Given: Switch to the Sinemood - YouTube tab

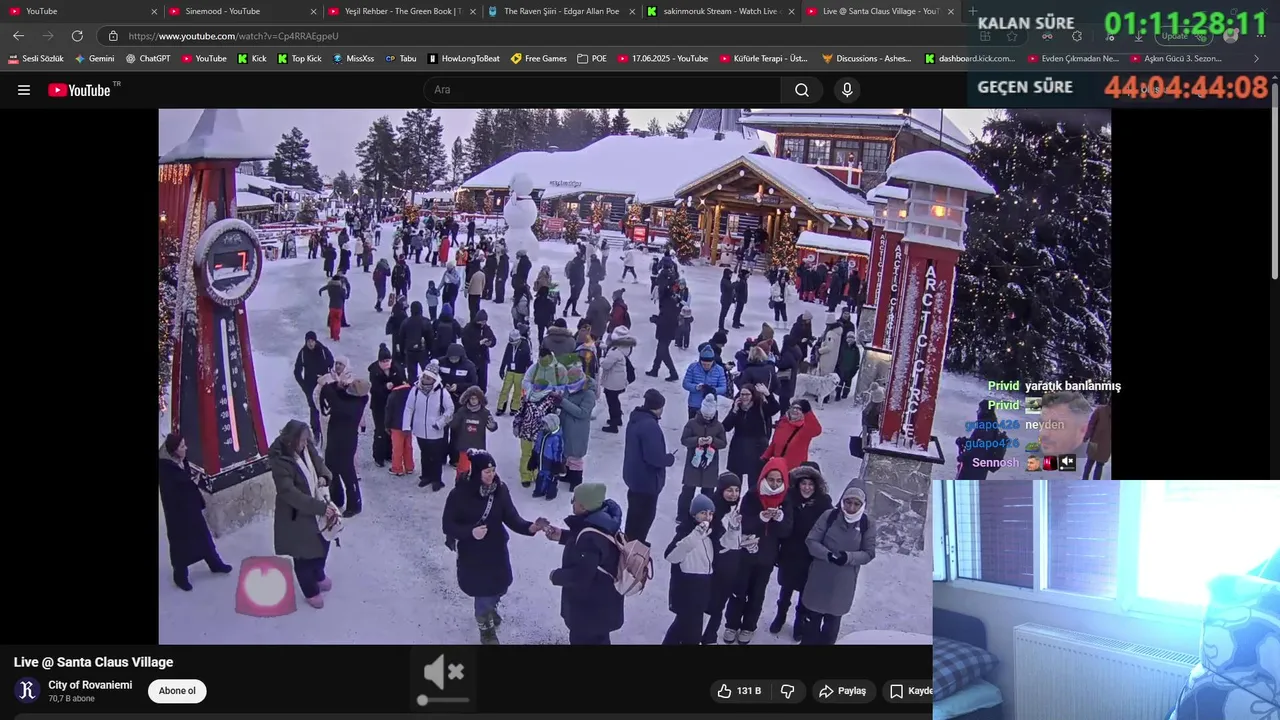Looking at the screenshot, I should [240, 11].
